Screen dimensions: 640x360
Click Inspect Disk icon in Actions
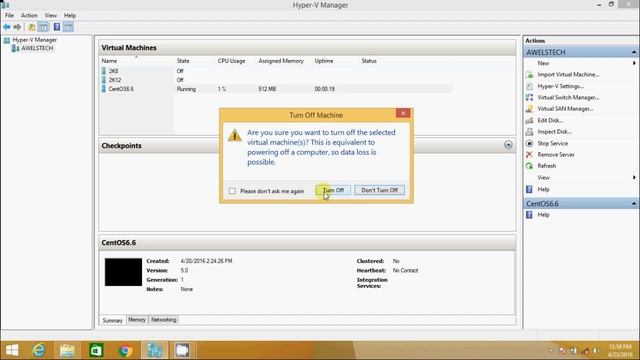click(x=529, y=132)
